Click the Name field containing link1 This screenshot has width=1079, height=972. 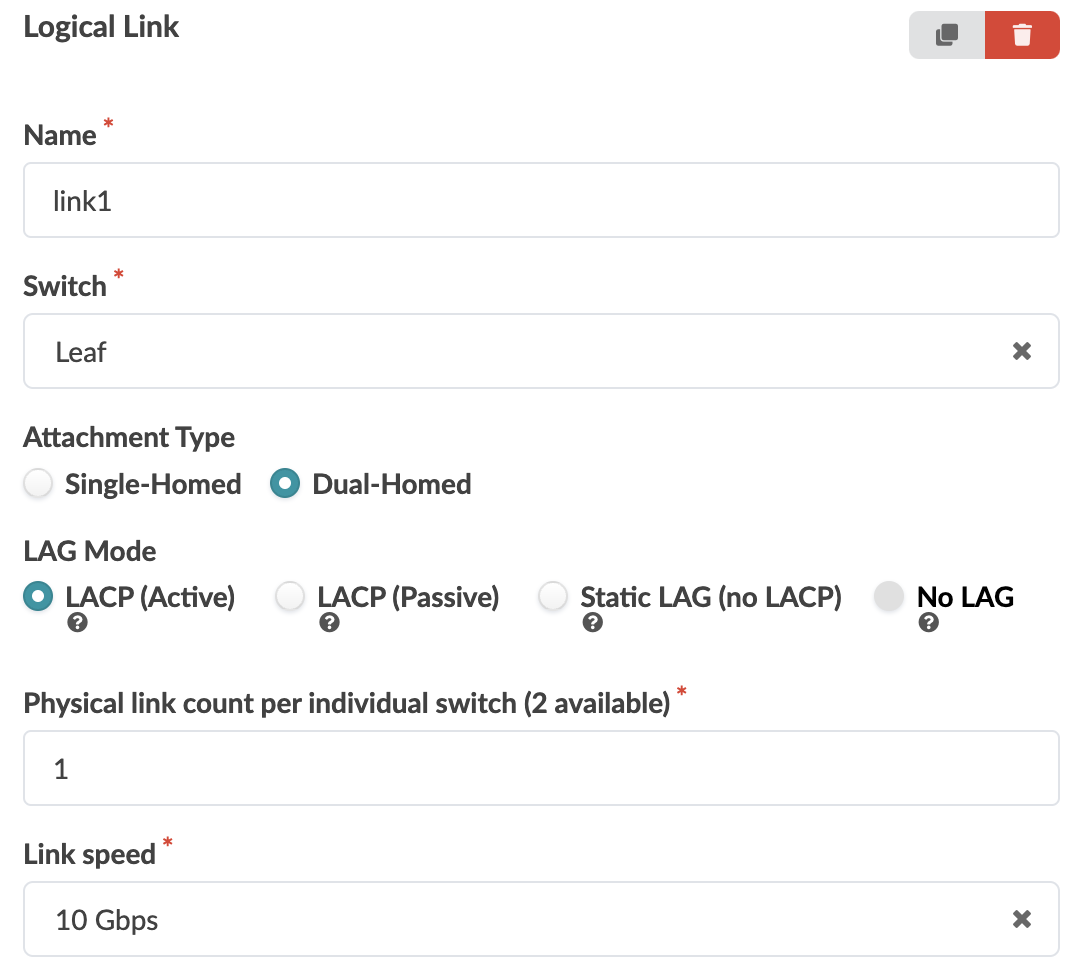[540, 200]
